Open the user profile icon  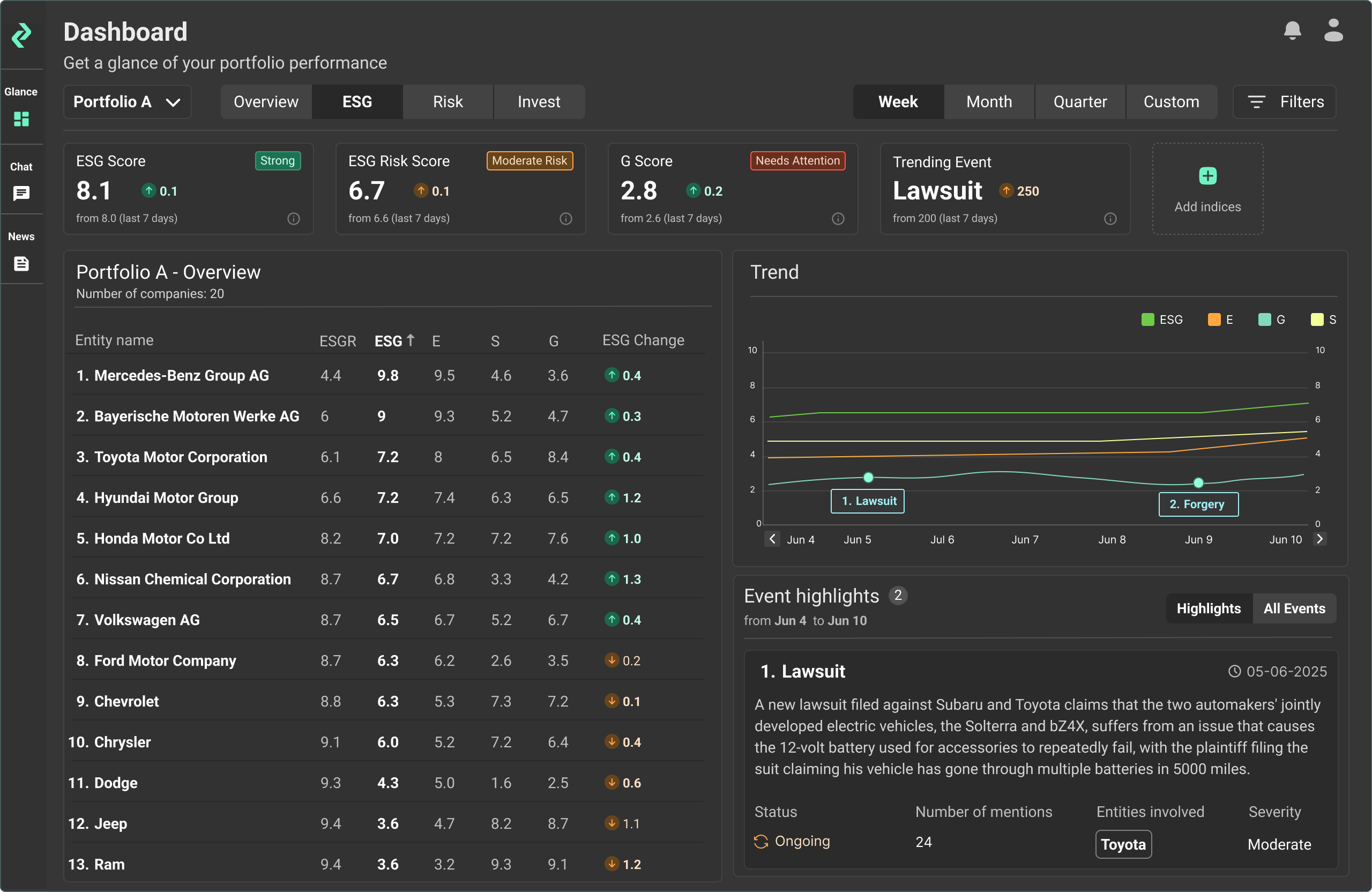click(x=1333, y=31)
